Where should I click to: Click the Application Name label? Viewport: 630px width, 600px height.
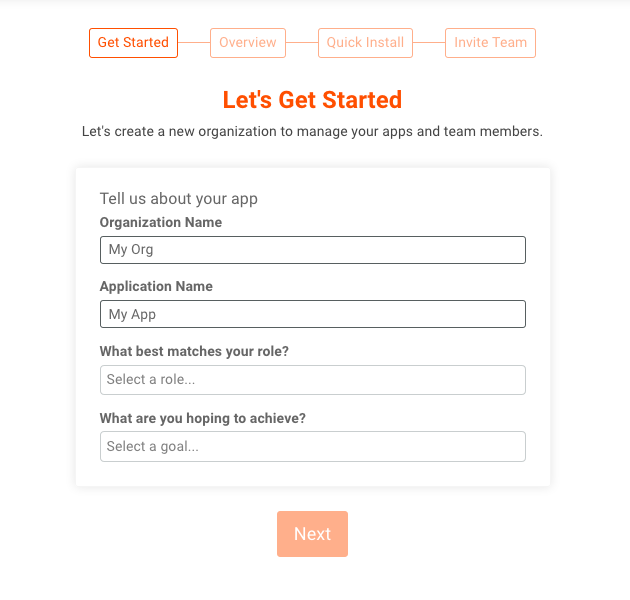(156, 286)
